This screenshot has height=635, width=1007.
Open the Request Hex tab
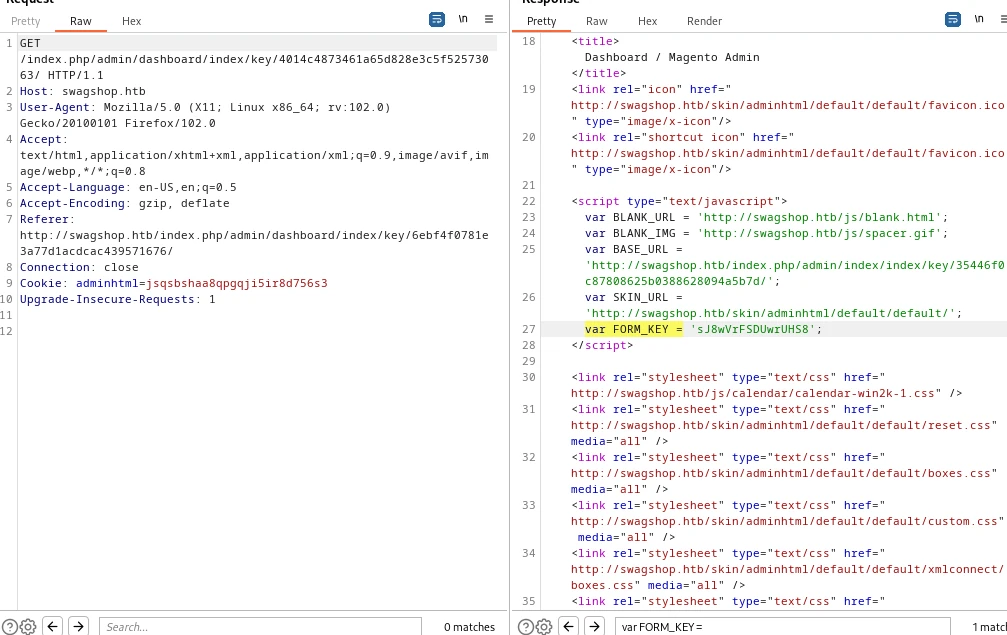pos(132,21)
